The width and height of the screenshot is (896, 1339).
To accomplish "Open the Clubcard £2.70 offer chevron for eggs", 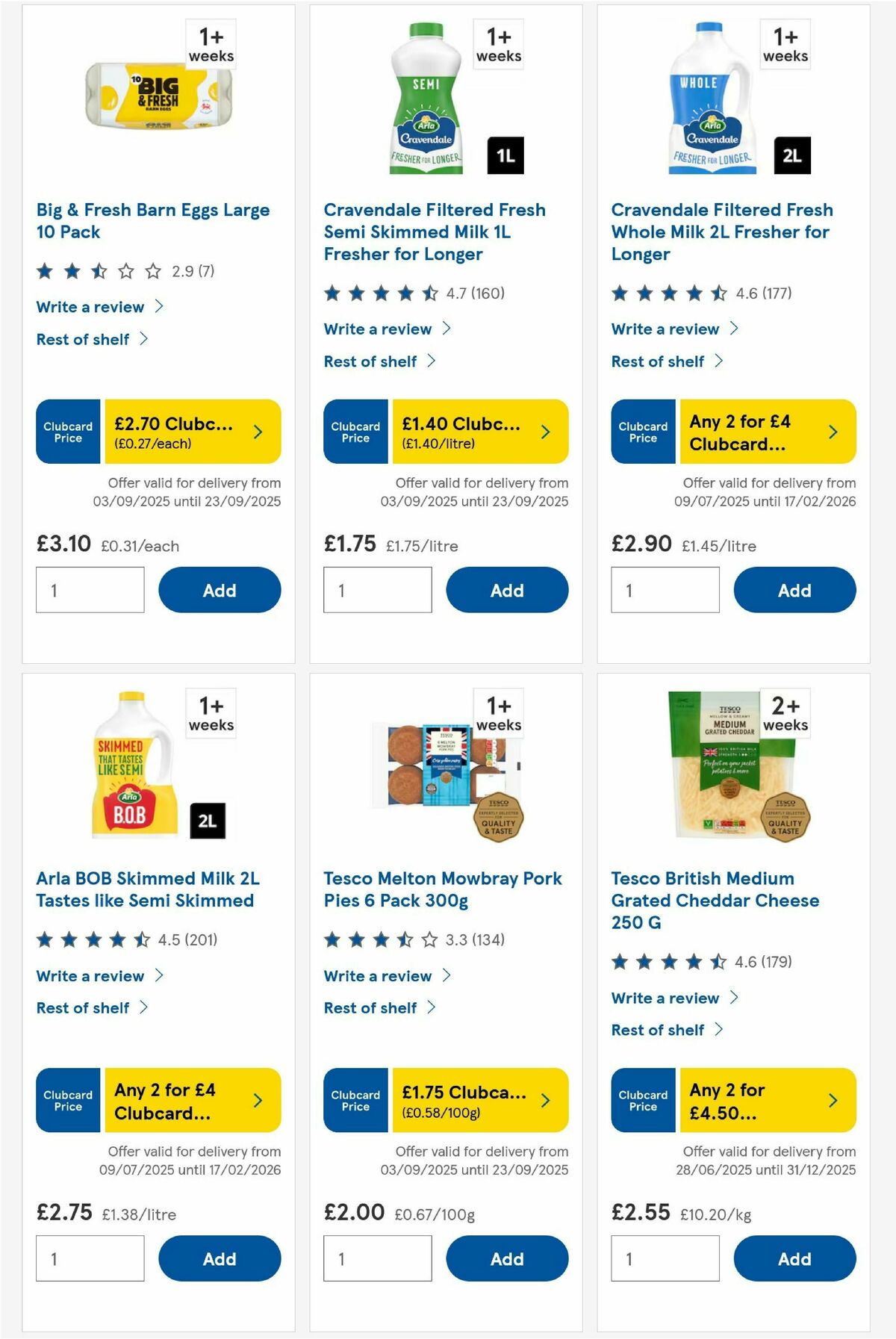I will [x=259, y=431].
